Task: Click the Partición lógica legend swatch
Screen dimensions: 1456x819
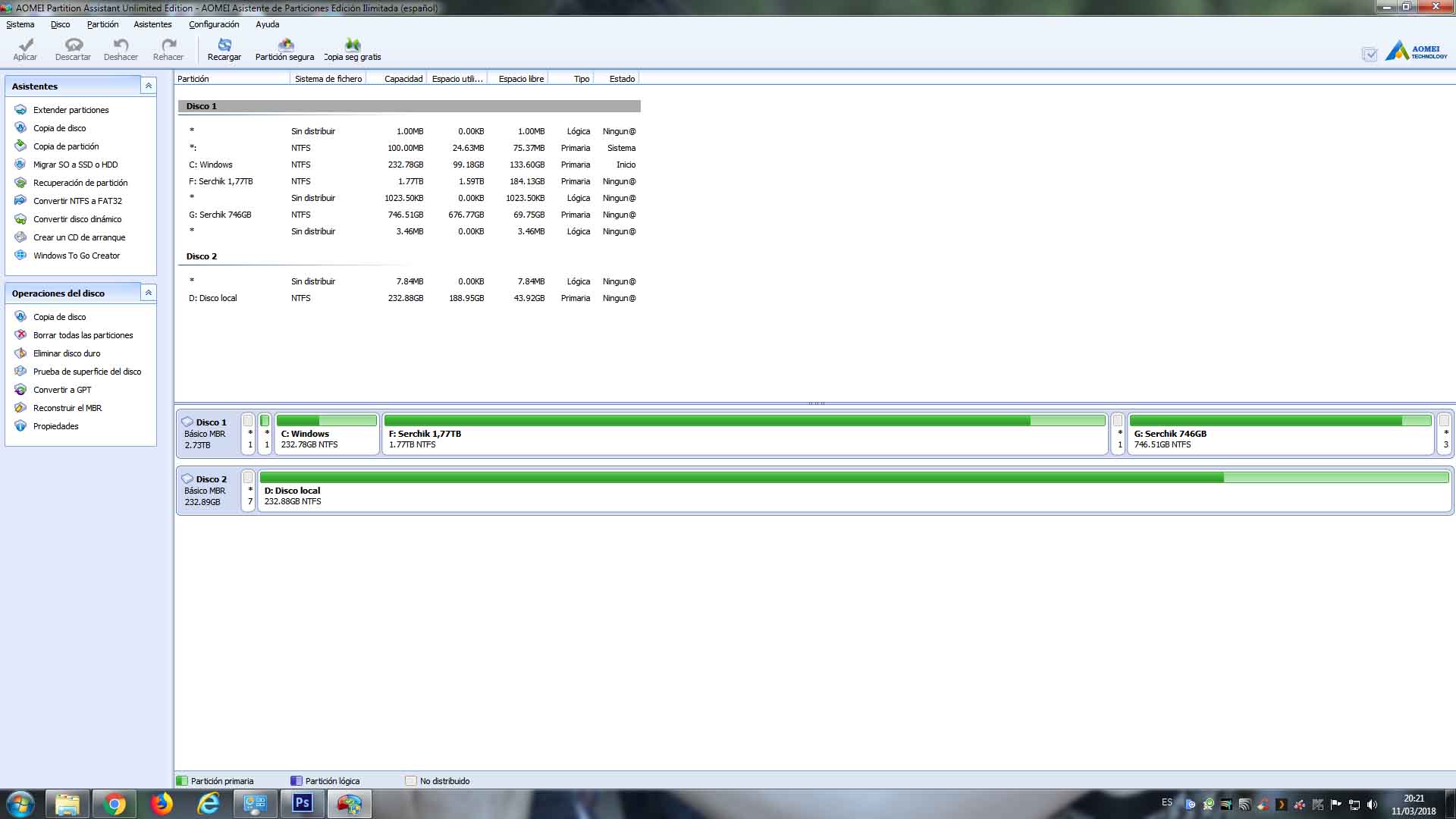Action: point(297,780)
